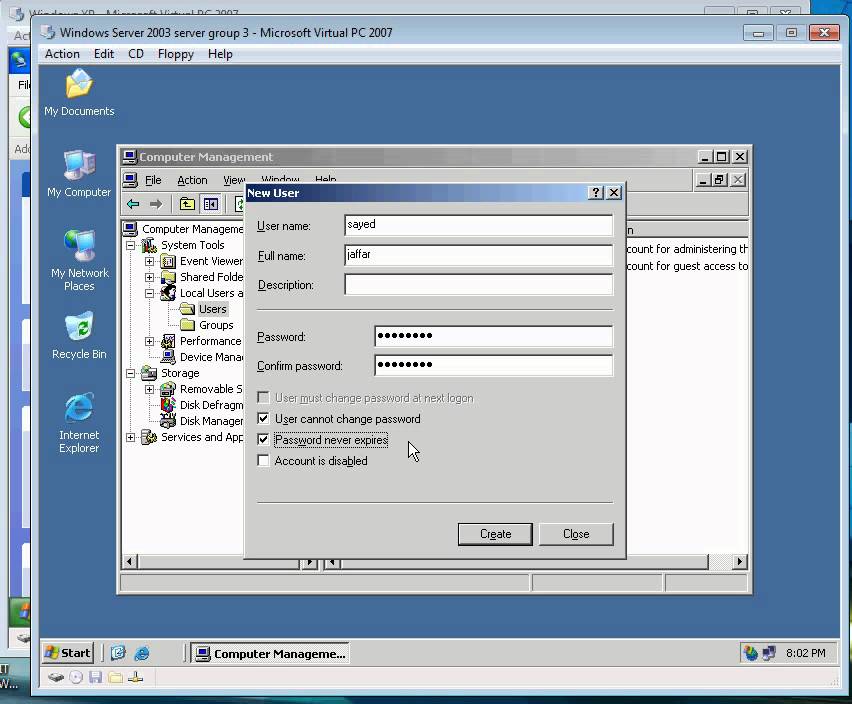Click the security shield tray icon
The width and height of the screenshot is (852, 704).
751,653
